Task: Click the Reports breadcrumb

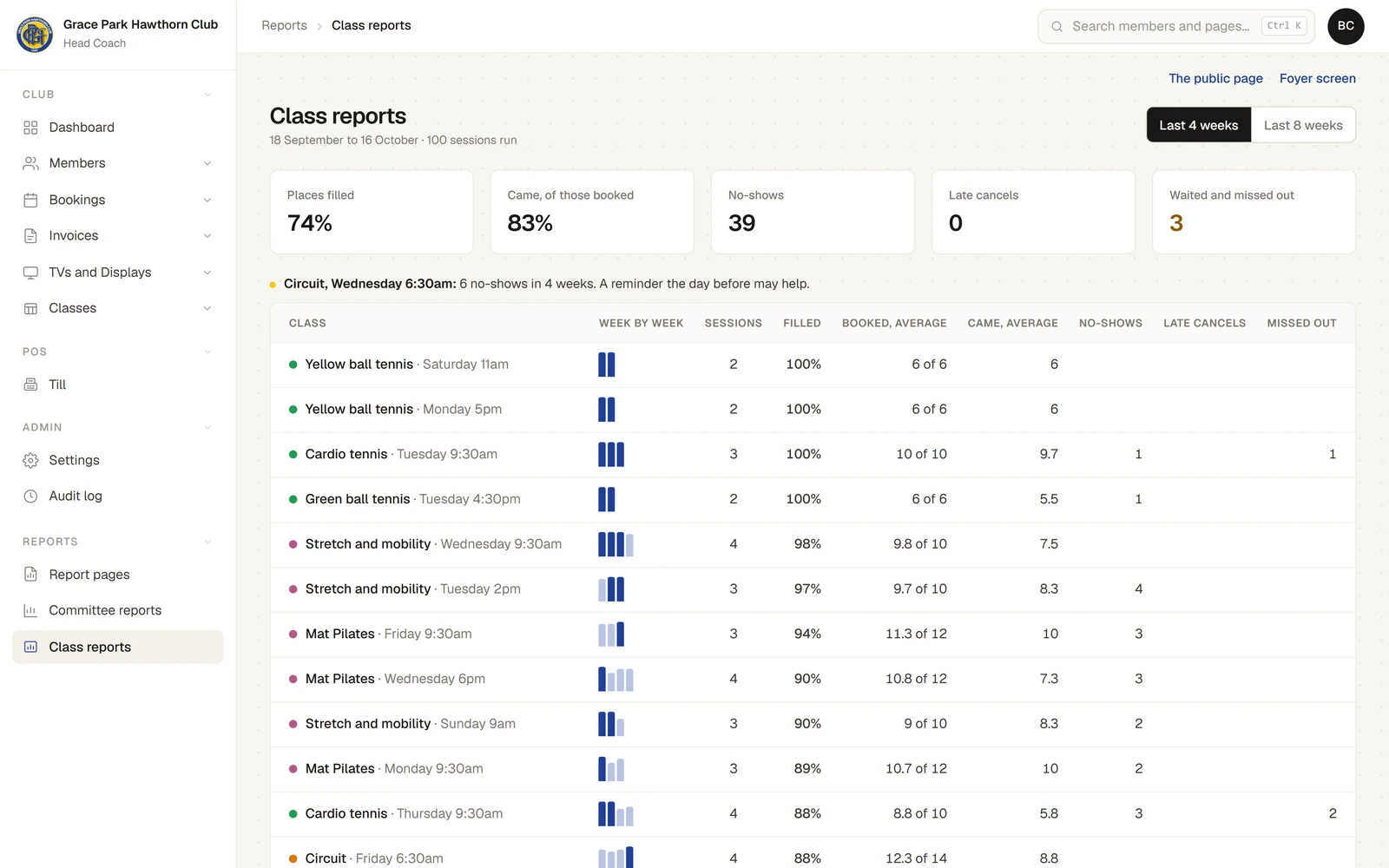Action: pos(284,25)
